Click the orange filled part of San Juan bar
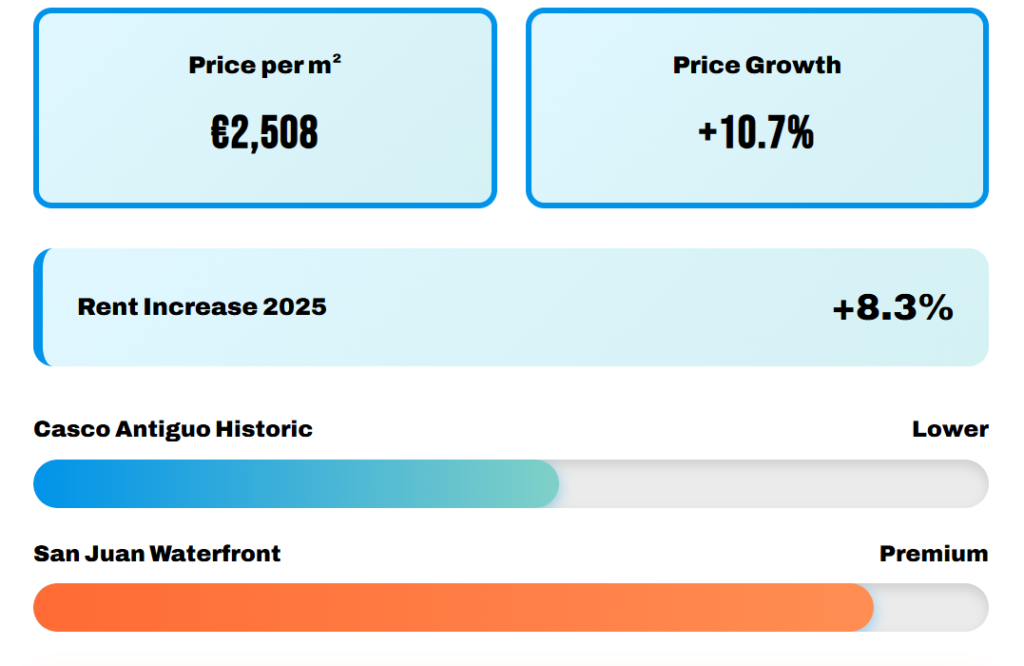The image size is (1024, 666). [x=453, y=608]
